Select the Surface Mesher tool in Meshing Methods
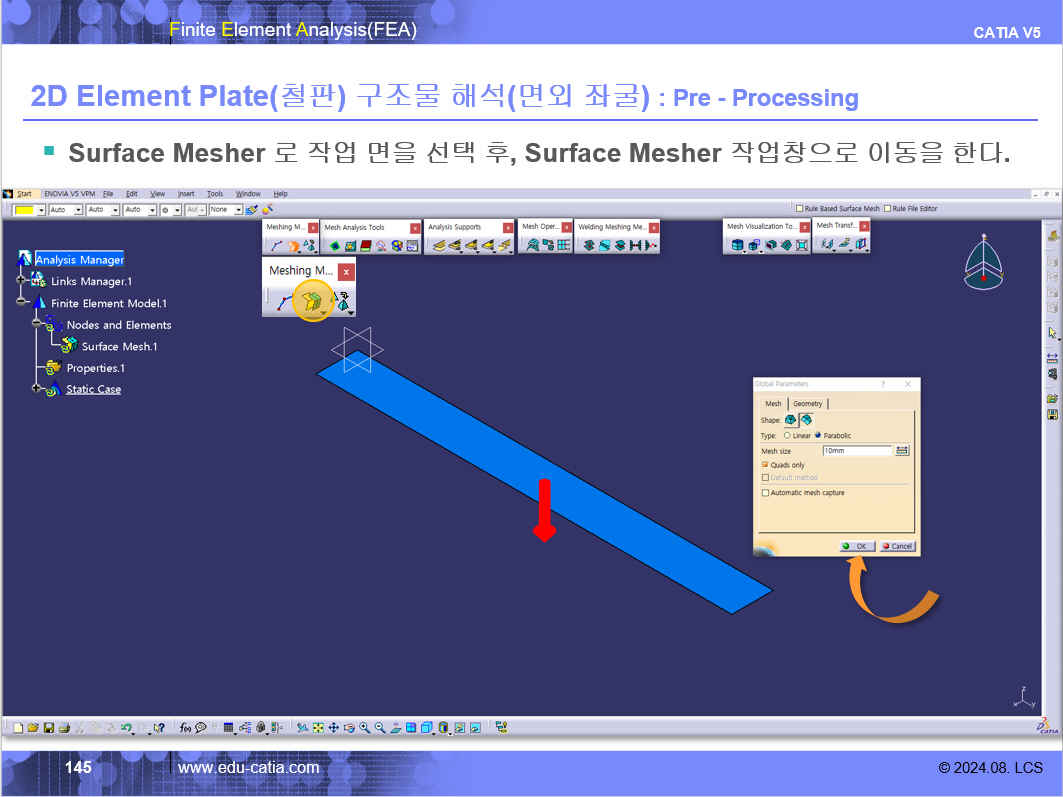This screenshot has width=1063, height=797. click(311, 301)
